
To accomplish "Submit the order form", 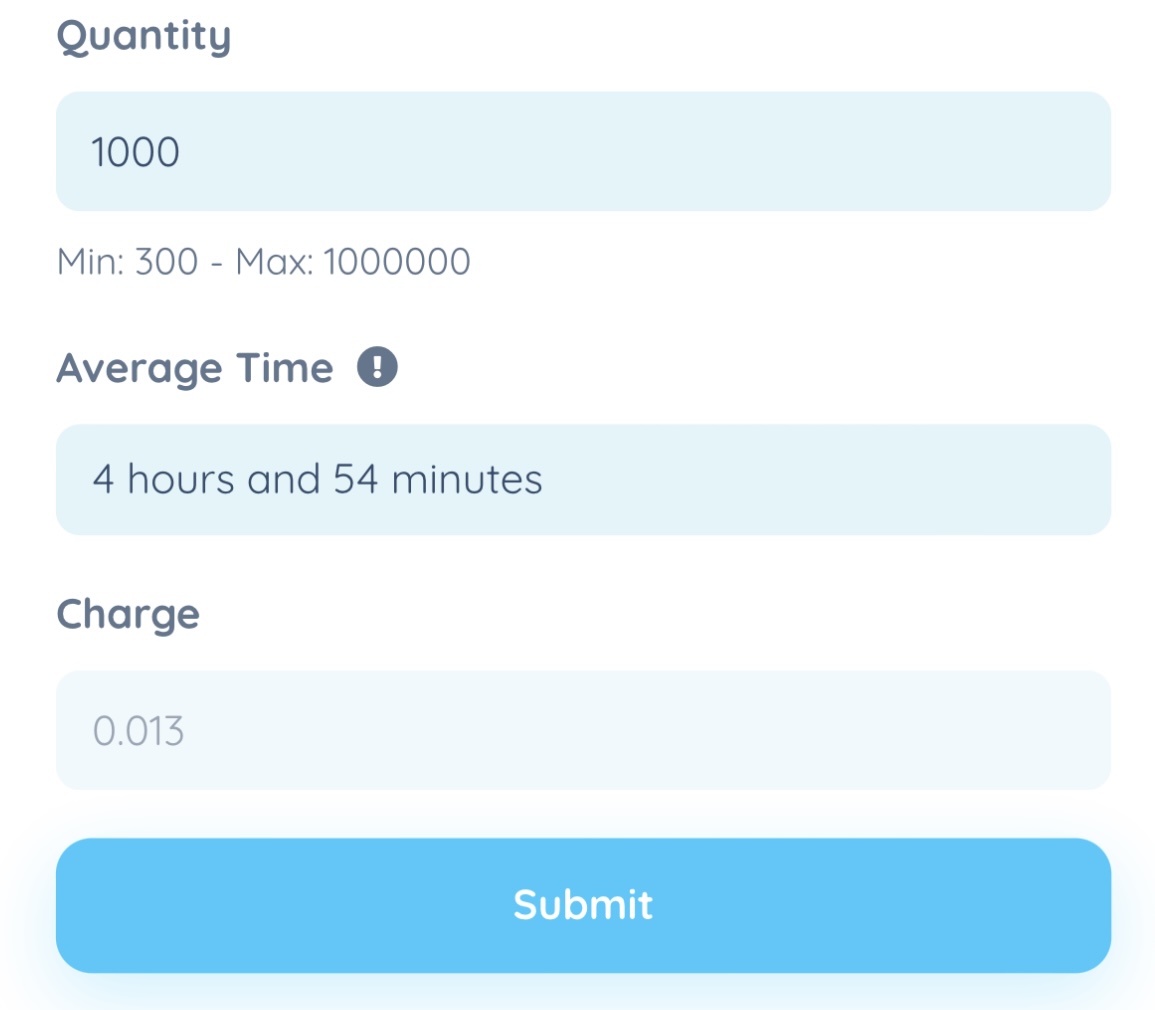I will [x=583, y=905].
